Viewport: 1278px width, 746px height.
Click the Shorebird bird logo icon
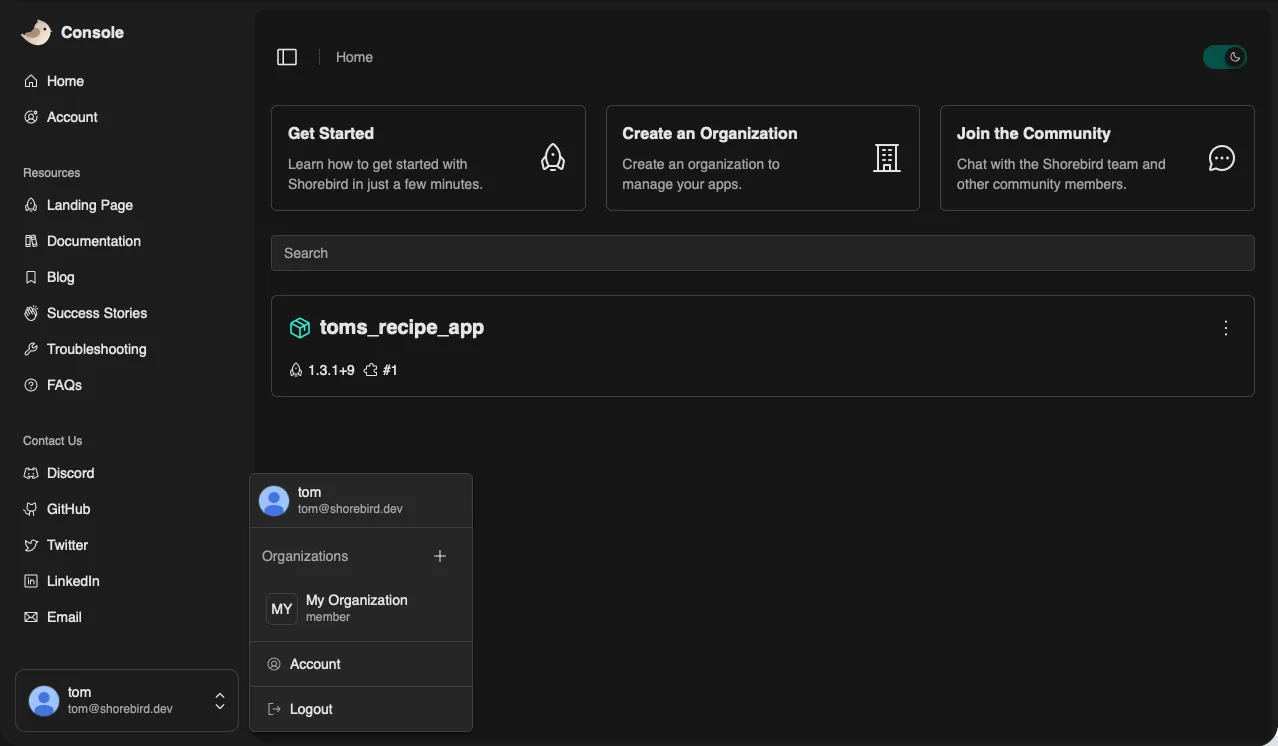(35, 32)
